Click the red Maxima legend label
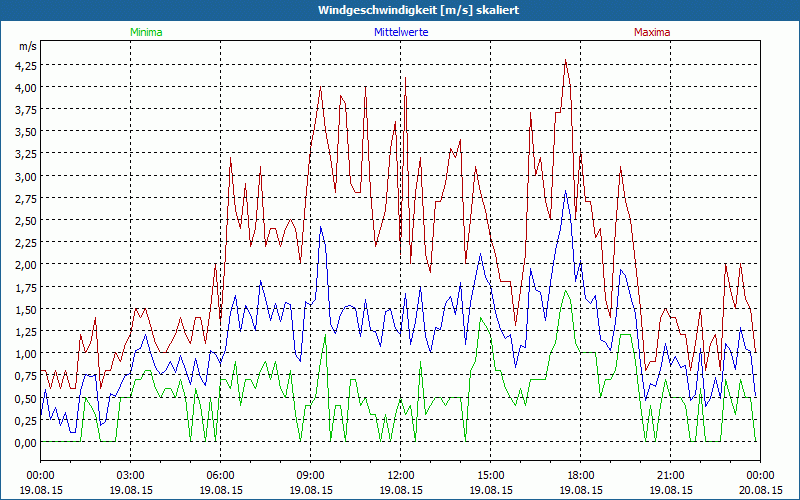 click(x=652, y=32)
